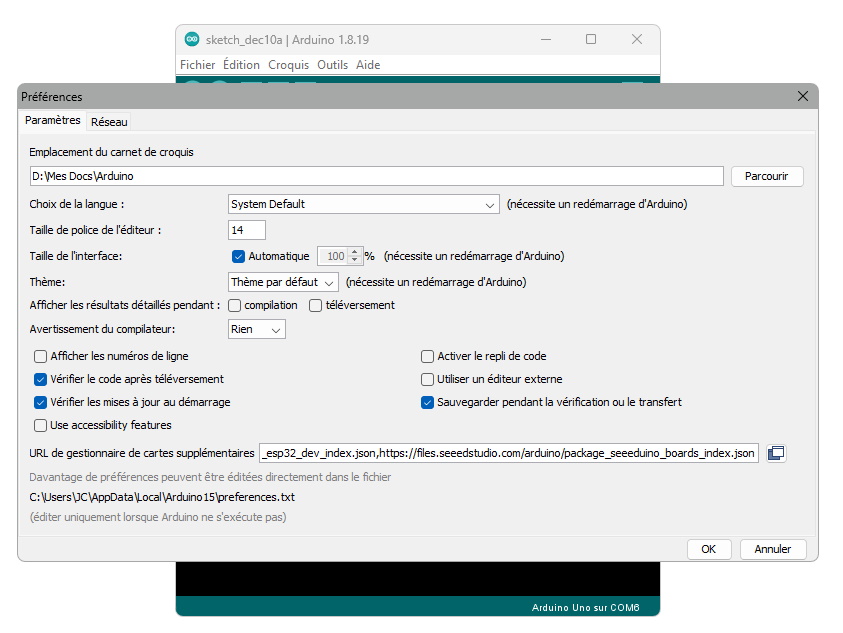843x633 pixels.
Task: Toggle 'Activer le repli de code' checkbox
Action: click(428, 356)
